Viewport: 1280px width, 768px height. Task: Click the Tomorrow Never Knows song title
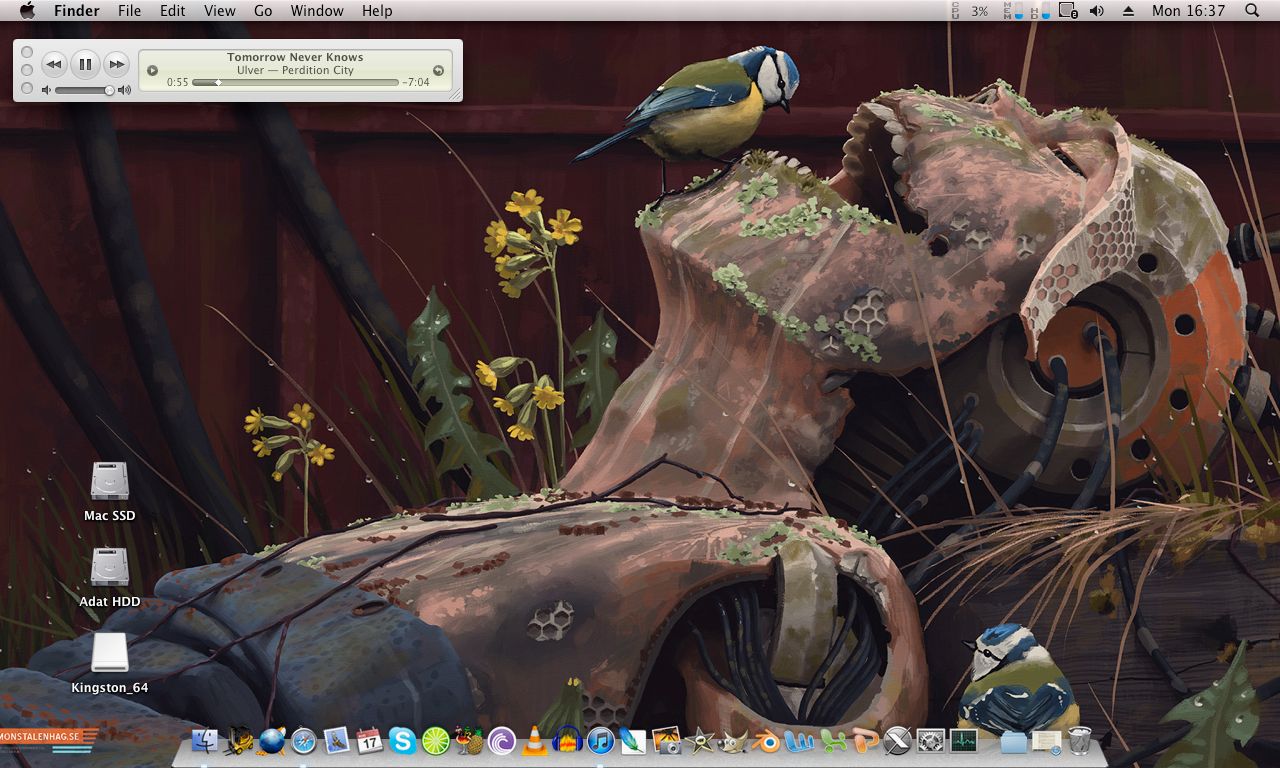pyautogui.click(x=295, y=57)
